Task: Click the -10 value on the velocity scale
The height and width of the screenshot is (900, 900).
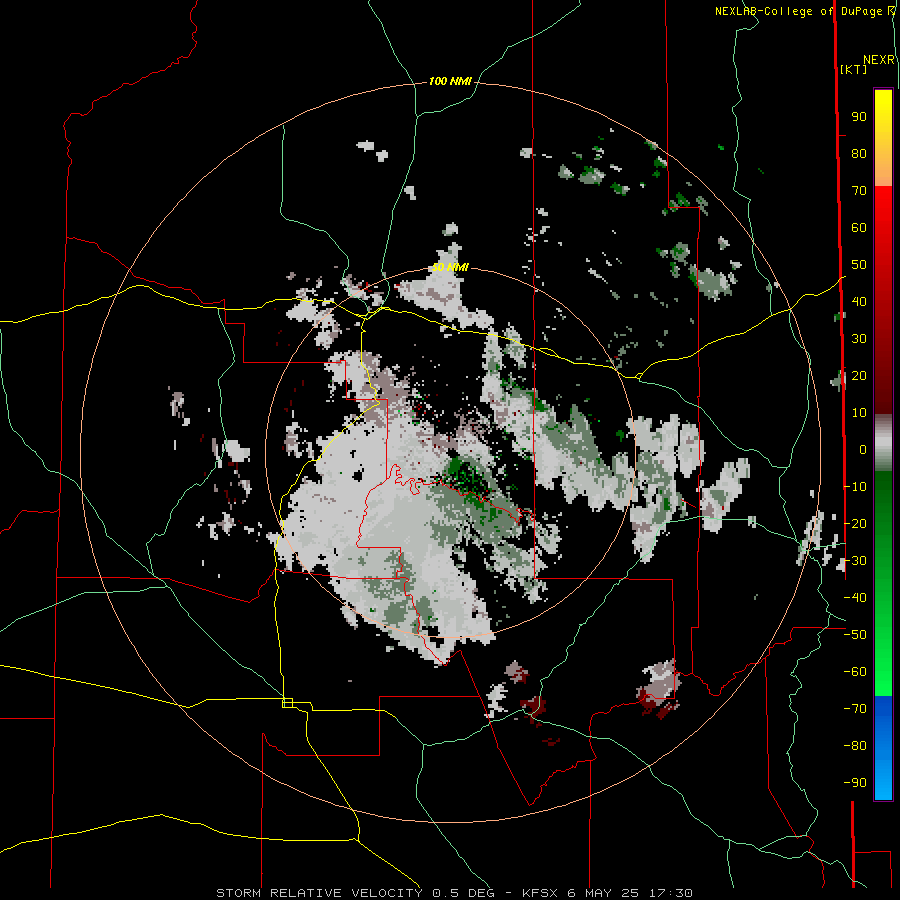Action: pos(855,487)
